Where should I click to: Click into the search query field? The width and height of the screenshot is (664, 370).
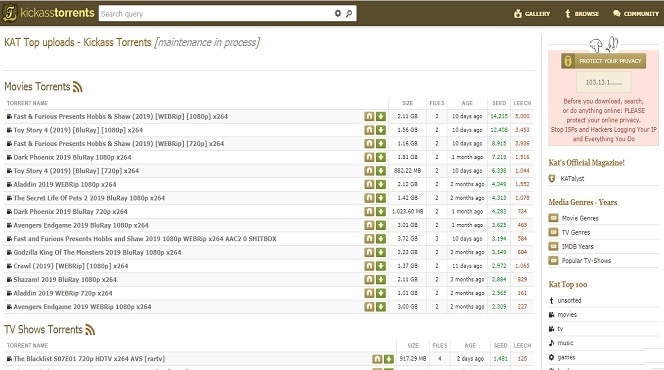coord(215,14)
